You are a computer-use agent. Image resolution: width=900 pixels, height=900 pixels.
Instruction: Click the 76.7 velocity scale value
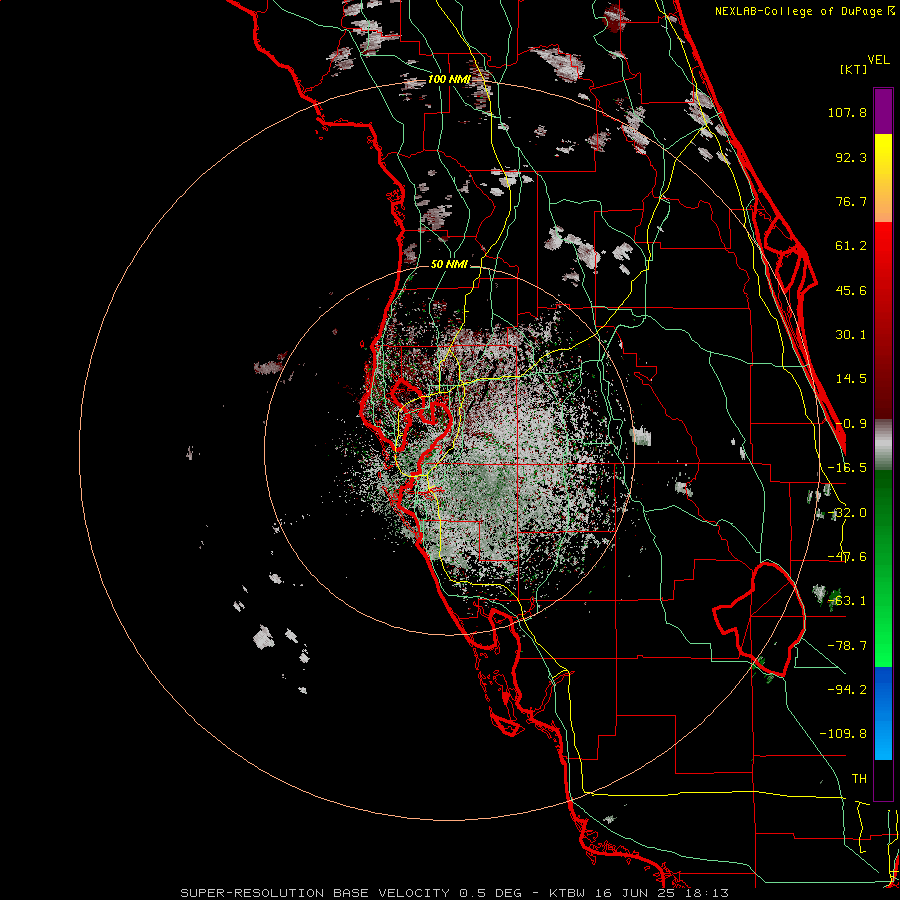click(851, 201)
